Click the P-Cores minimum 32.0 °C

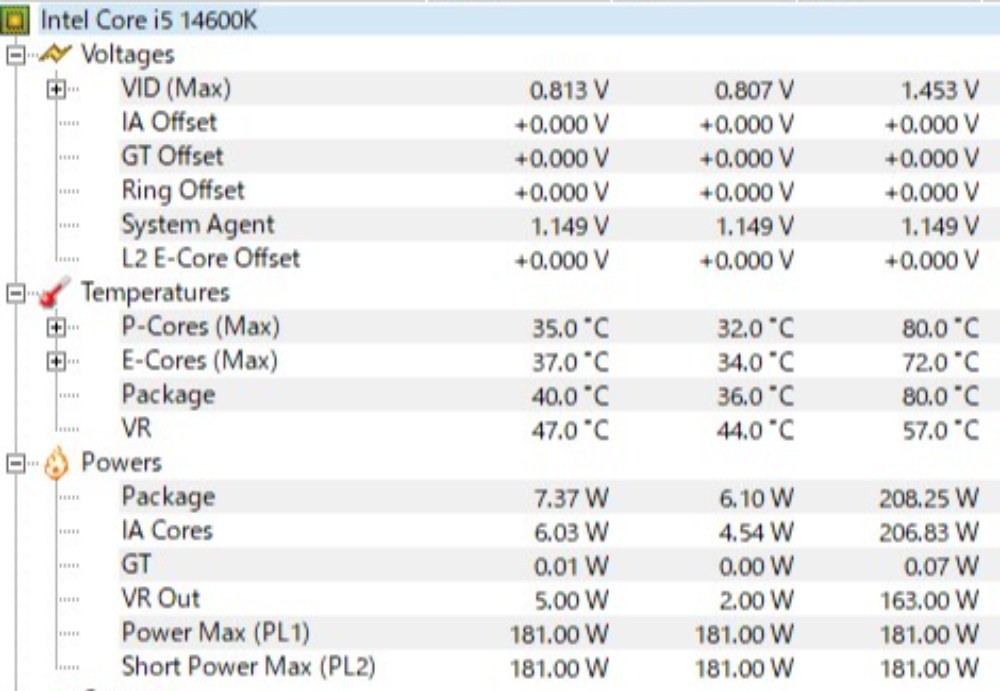point(755,328)
